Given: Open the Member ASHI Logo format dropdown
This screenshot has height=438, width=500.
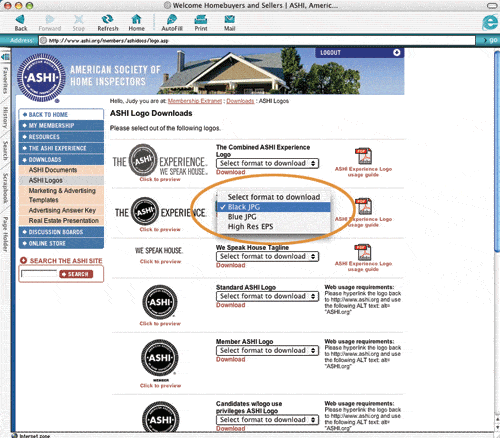Looking at the screenshot, I should click(x=268, y=351).
